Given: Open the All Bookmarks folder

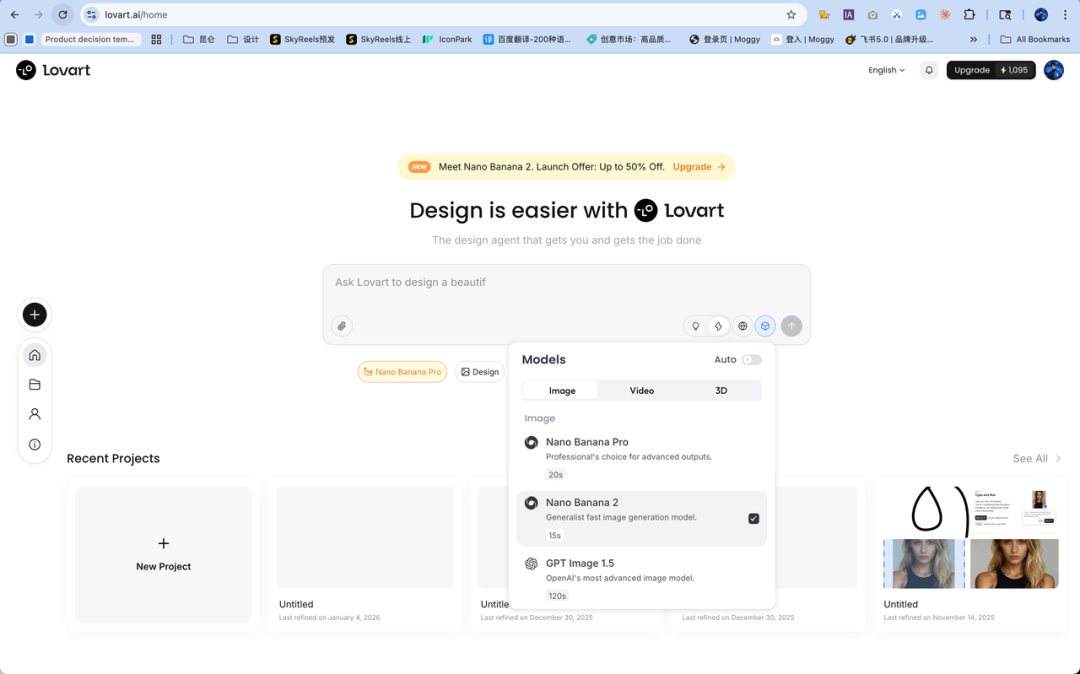Looking at the screenshot, I should point(1035,39).
